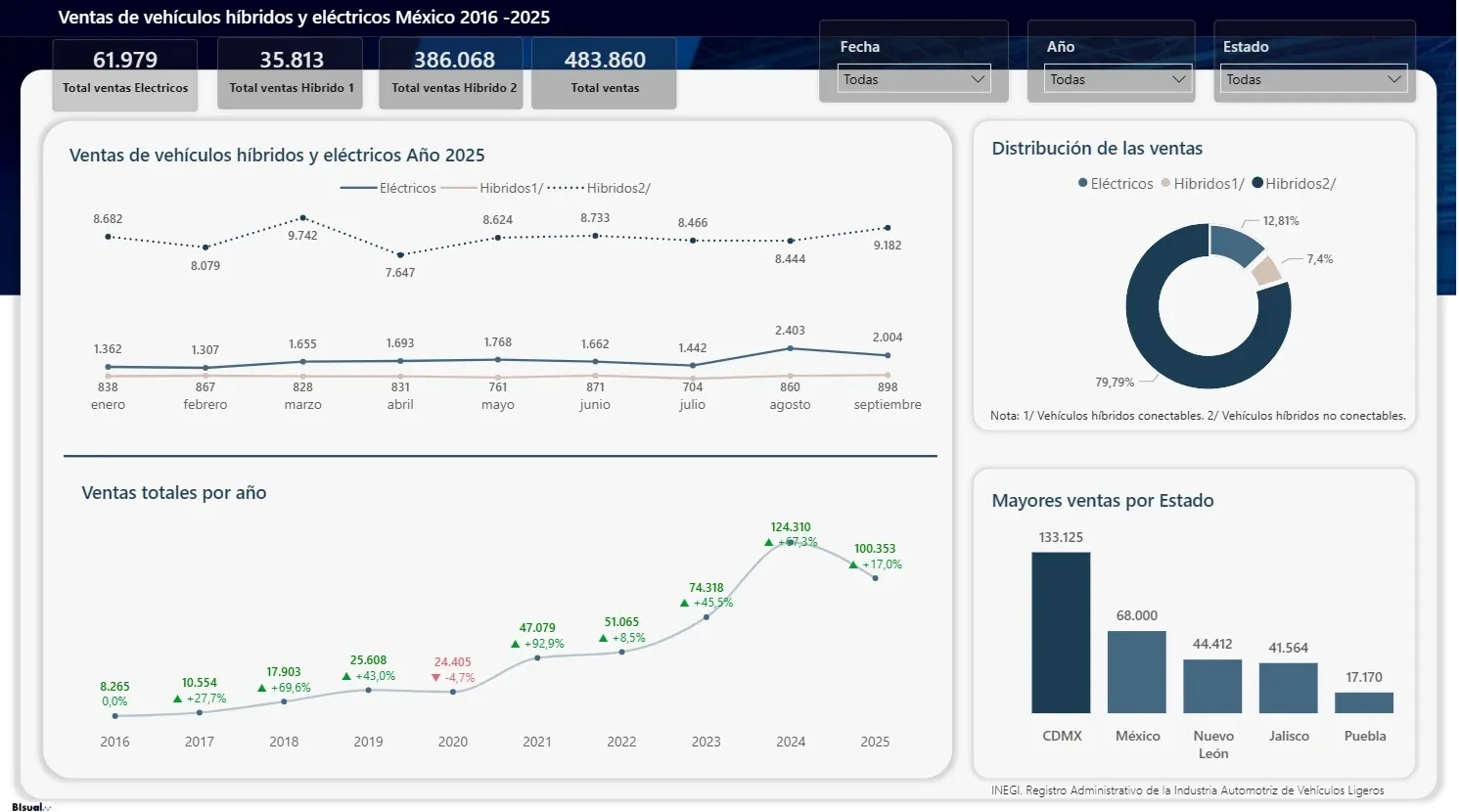
Task: Open the Fecha dropdown
Action: 914,79
